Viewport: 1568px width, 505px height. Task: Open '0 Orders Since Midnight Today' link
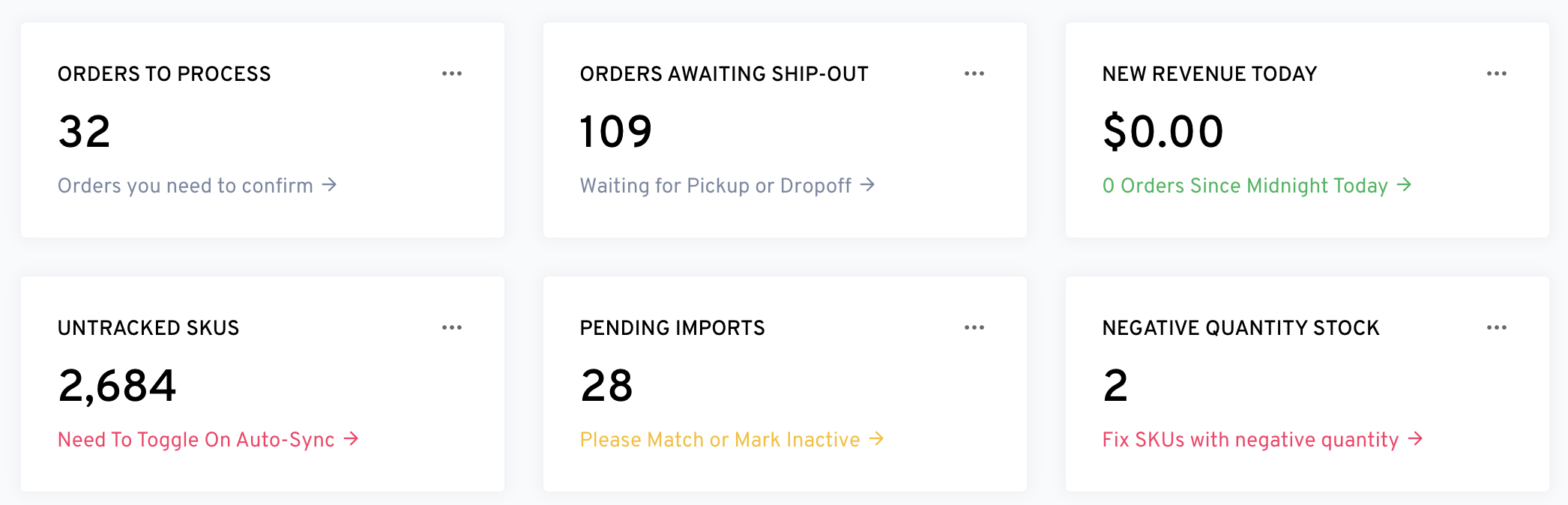[x=1245, y=185]
